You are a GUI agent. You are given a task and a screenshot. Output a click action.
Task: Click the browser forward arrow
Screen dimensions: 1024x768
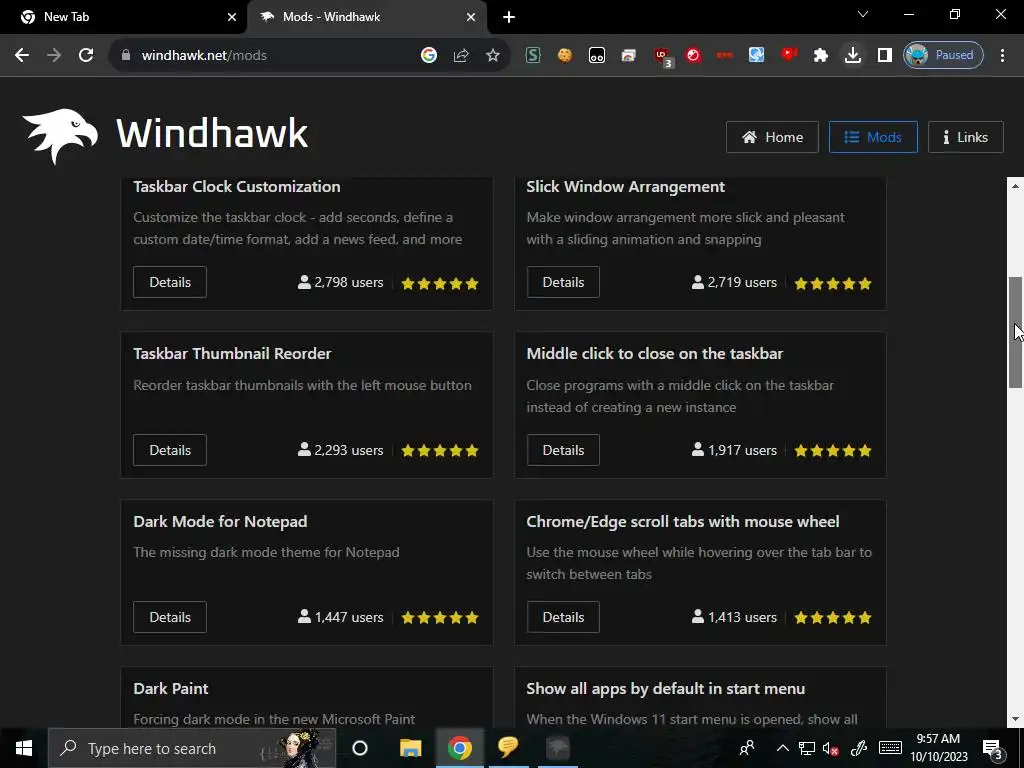pyautogui.click(x=54, y=56)
